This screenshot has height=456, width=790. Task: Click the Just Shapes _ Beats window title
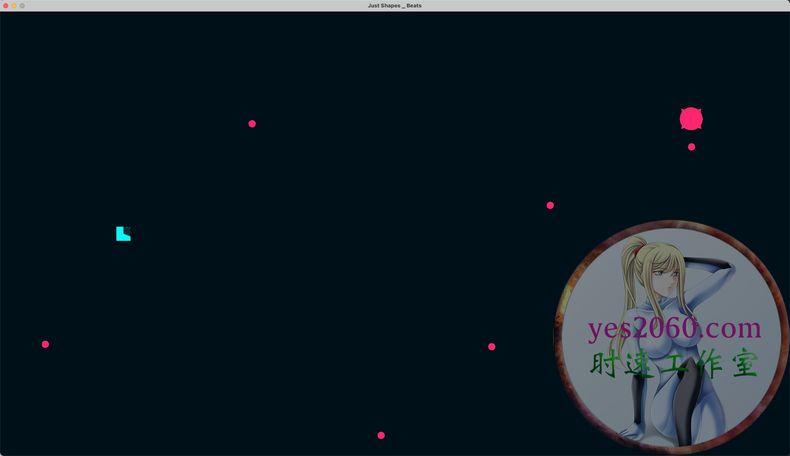coord(394,6)
